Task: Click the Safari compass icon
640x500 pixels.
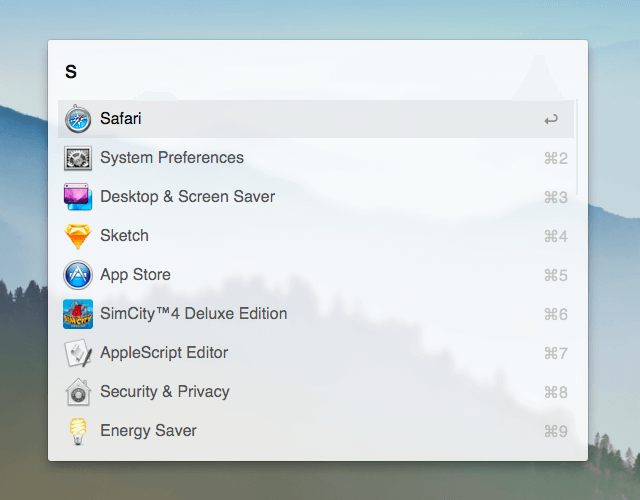Action: pos(78,119)
